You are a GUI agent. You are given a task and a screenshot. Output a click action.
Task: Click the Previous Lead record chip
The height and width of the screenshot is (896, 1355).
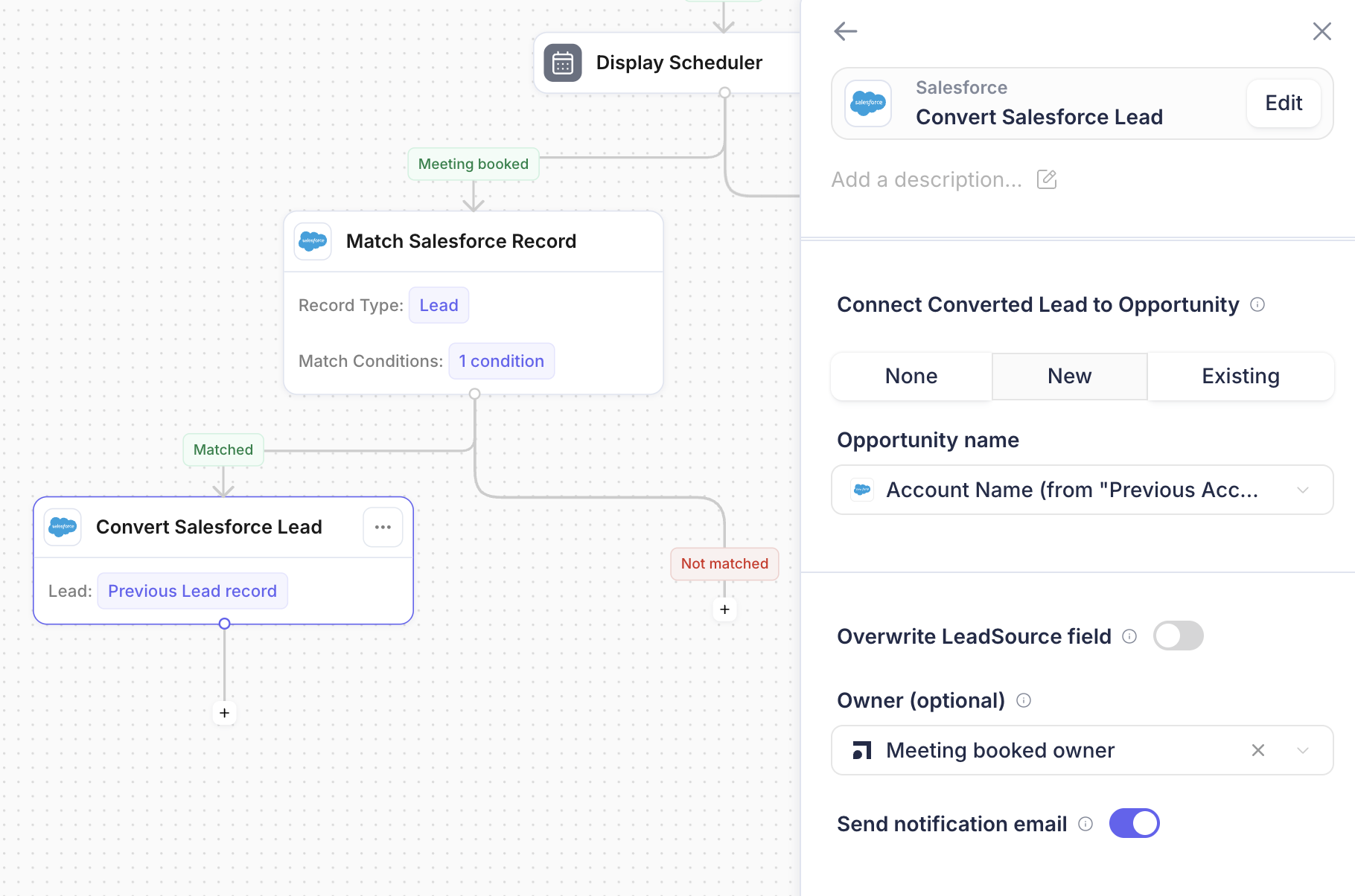point(192,591)
